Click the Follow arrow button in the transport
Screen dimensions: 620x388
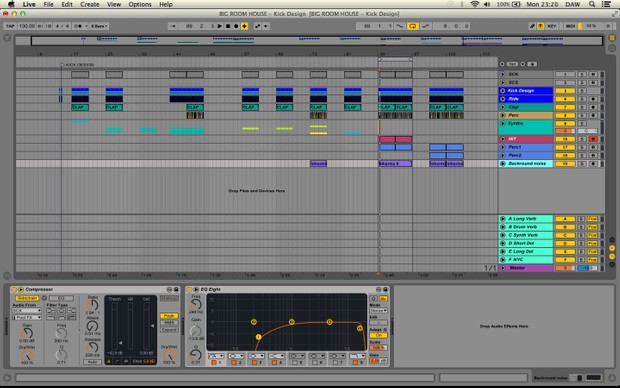(173, 26)
